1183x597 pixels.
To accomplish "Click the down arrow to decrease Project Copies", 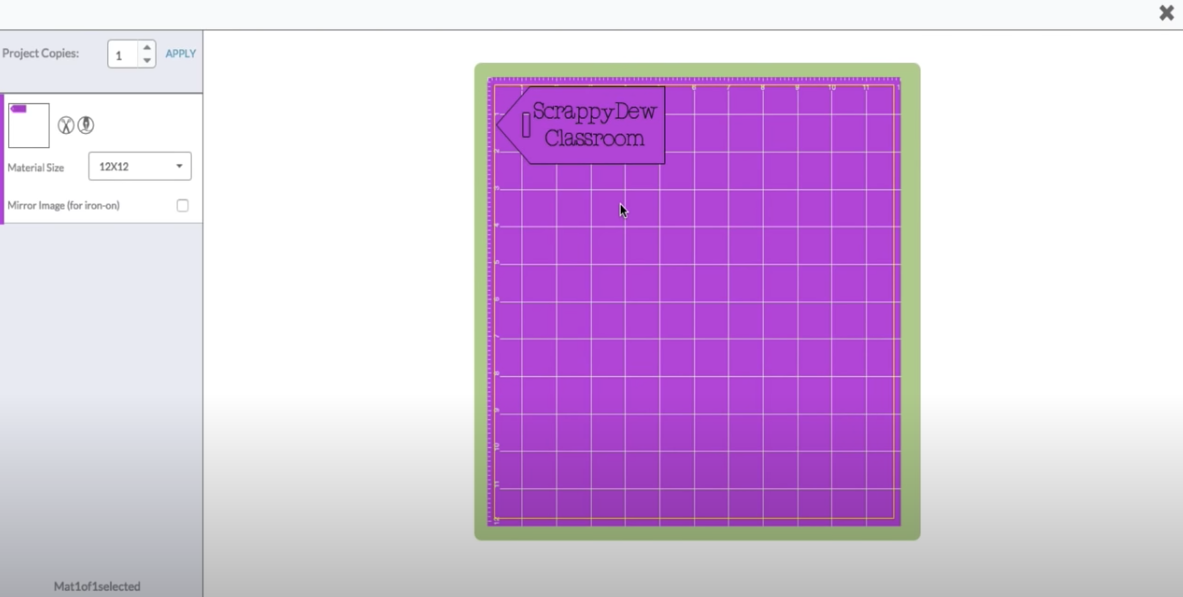I will pos(148,59).
